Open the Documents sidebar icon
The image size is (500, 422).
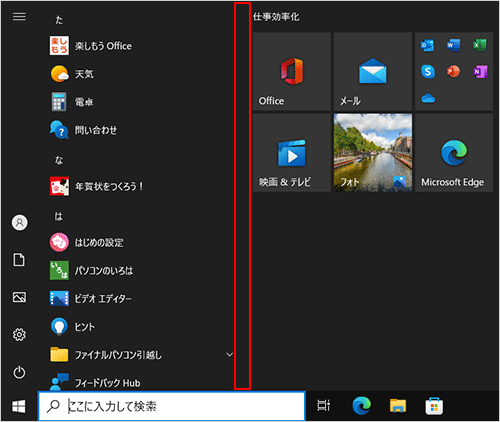(19, 260)
